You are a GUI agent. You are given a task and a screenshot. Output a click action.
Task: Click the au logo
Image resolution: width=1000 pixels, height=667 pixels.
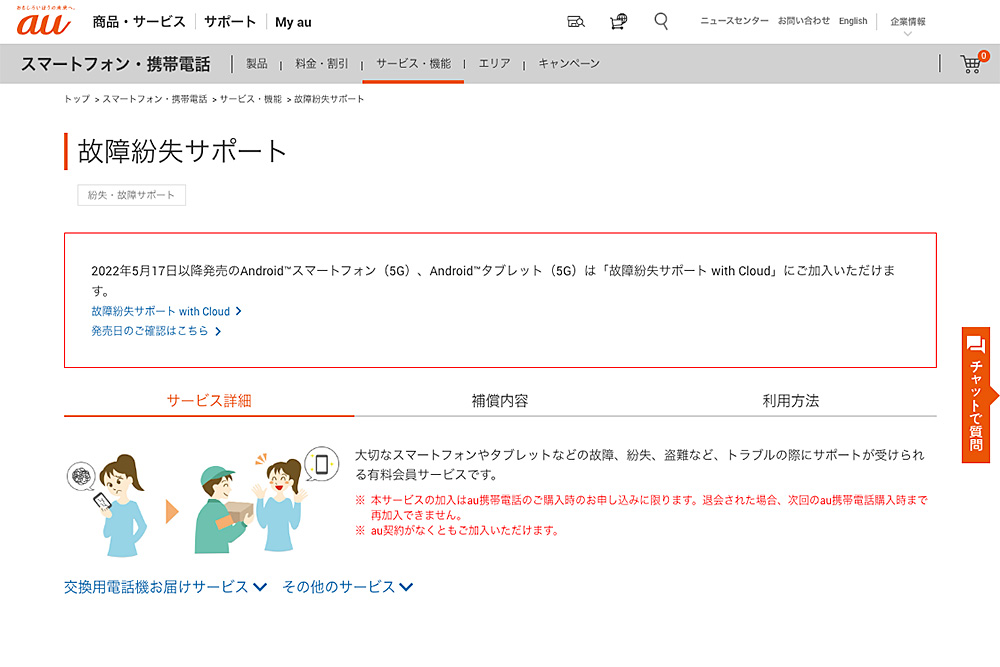[43, 22]
